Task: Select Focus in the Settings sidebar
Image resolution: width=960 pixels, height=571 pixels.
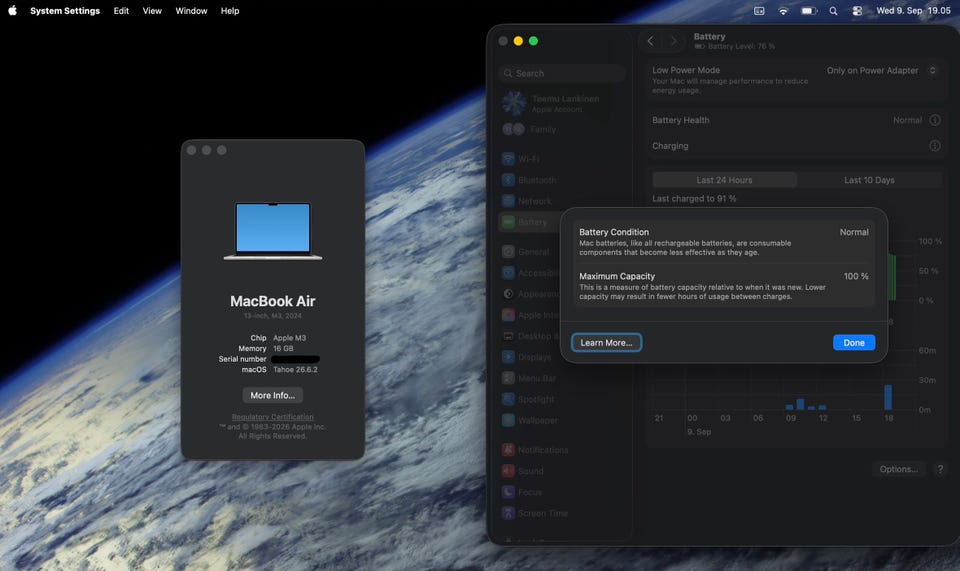Action: click(561, 492)
